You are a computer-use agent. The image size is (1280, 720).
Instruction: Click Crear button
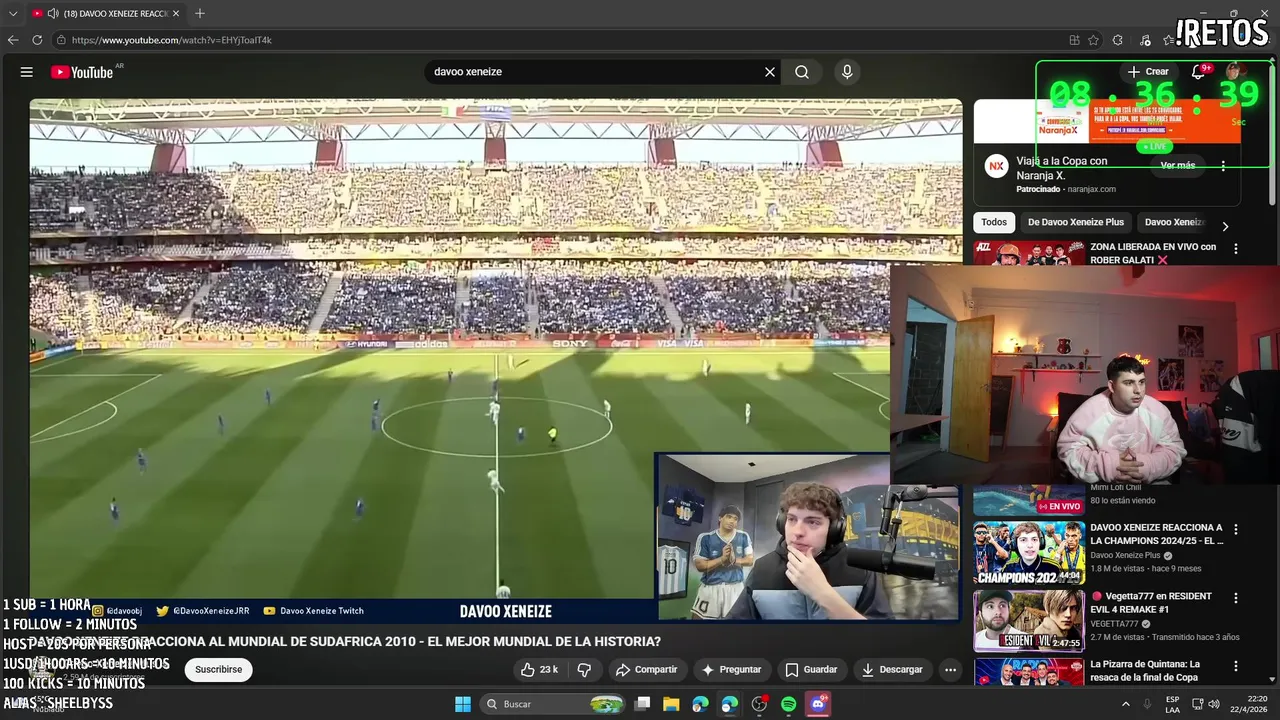(1147, 72)
